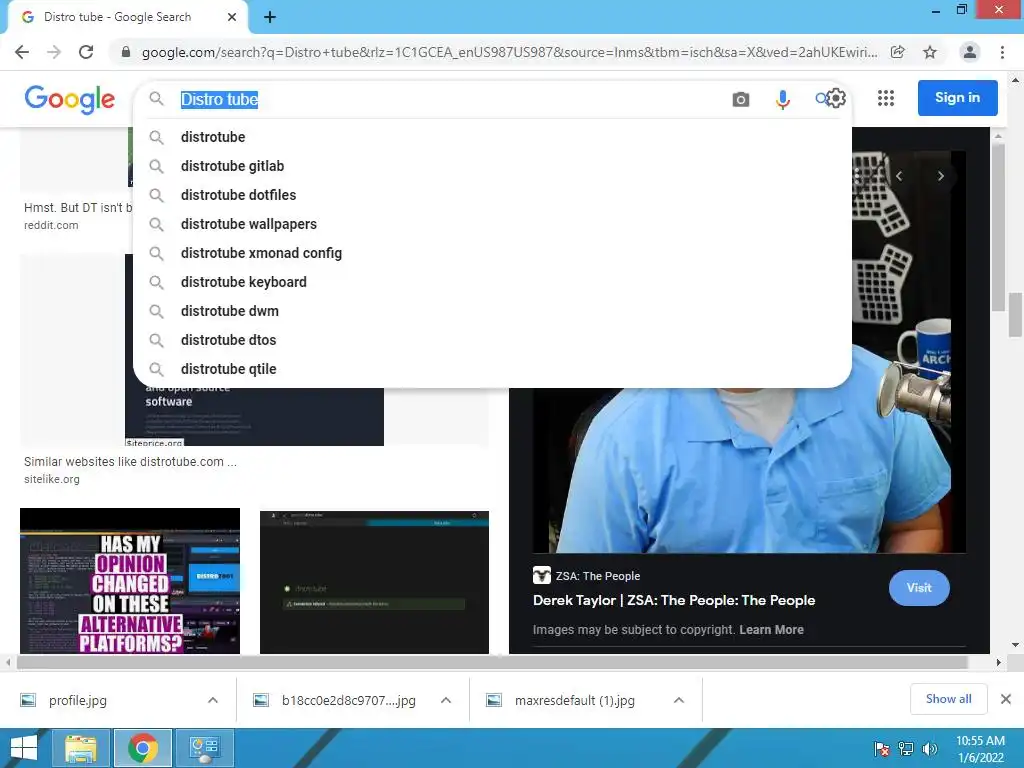Click Show all downloads
This screenshot has width=1024, height=768.
[948, 699]
